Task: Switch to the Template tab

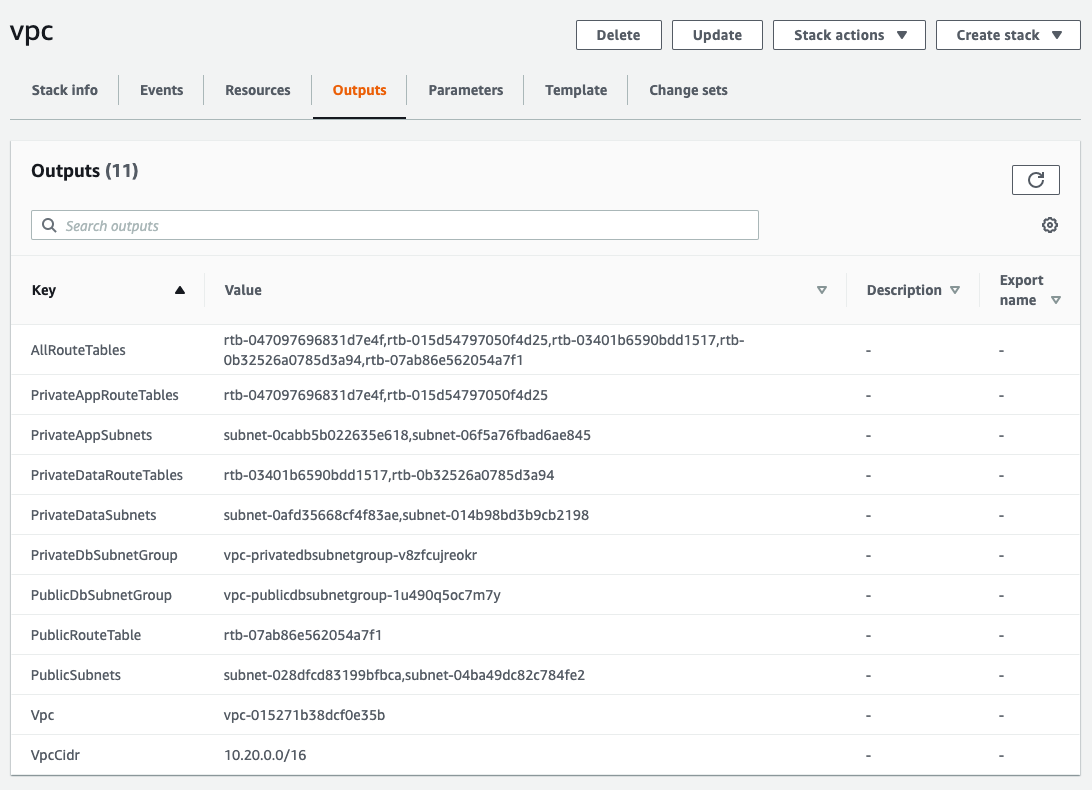Action: point(576,90)
